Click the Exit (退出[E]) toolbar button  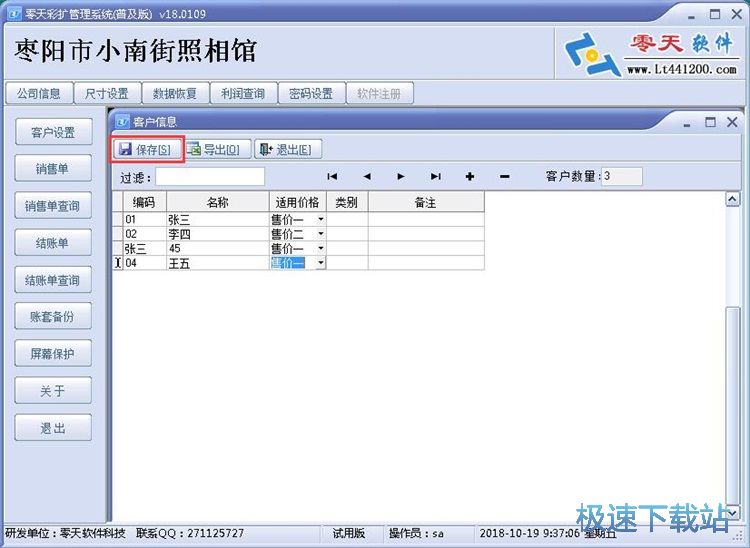[x=288, y=149]
